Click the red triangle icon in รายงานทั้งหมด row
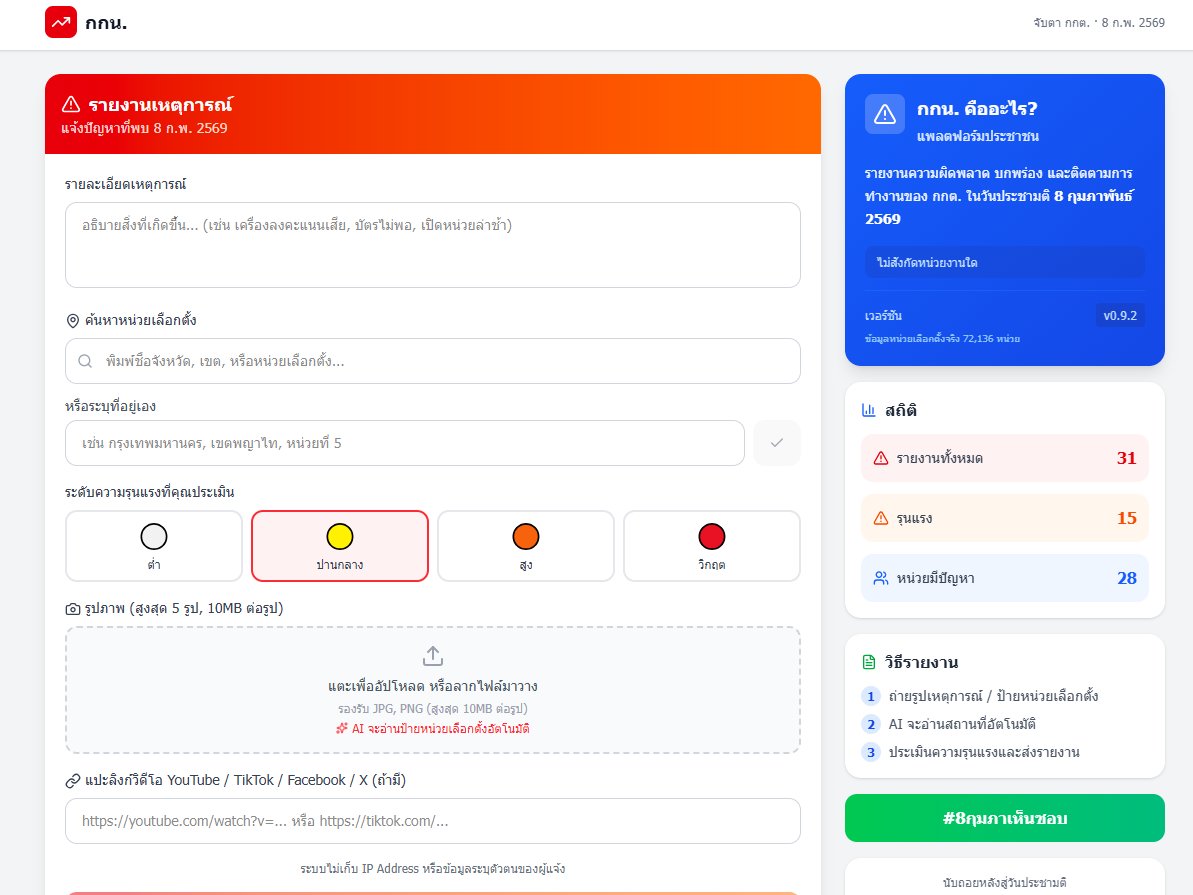This screenshot has height=895, width=1193. (x=881, y=458)
